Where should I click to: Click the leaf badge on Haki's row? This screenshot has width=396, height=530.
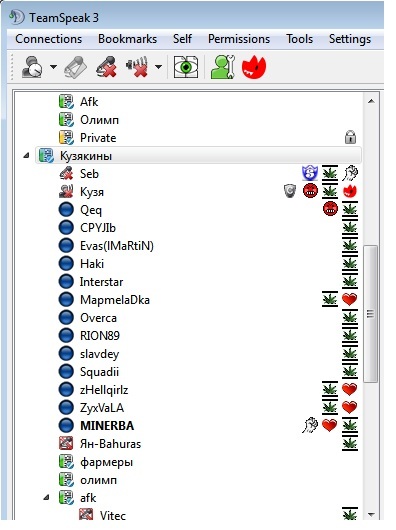coord(350,263)
